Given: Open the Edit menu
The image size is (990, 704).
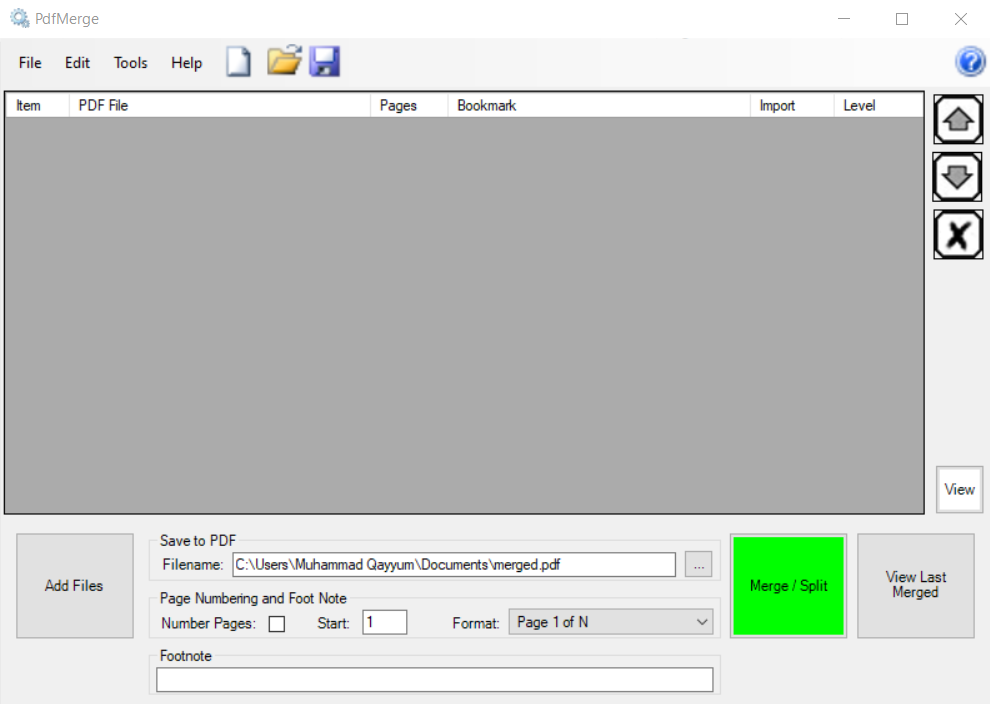Looking at the screenshot, I should coord(76,62).
